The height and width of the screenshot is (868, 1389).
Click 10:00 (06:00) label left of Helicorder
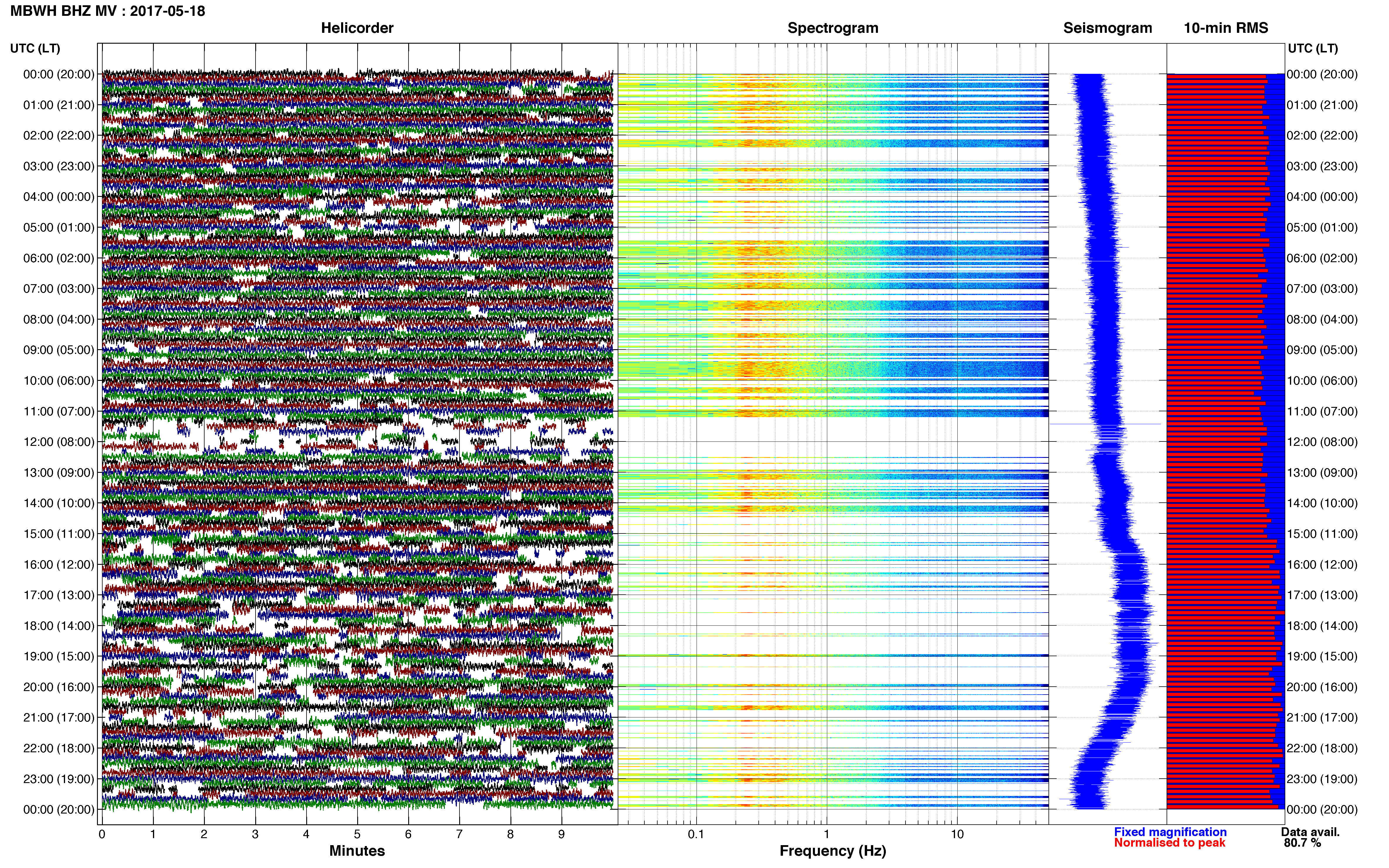pyautogui.click(x=59, y=381)
